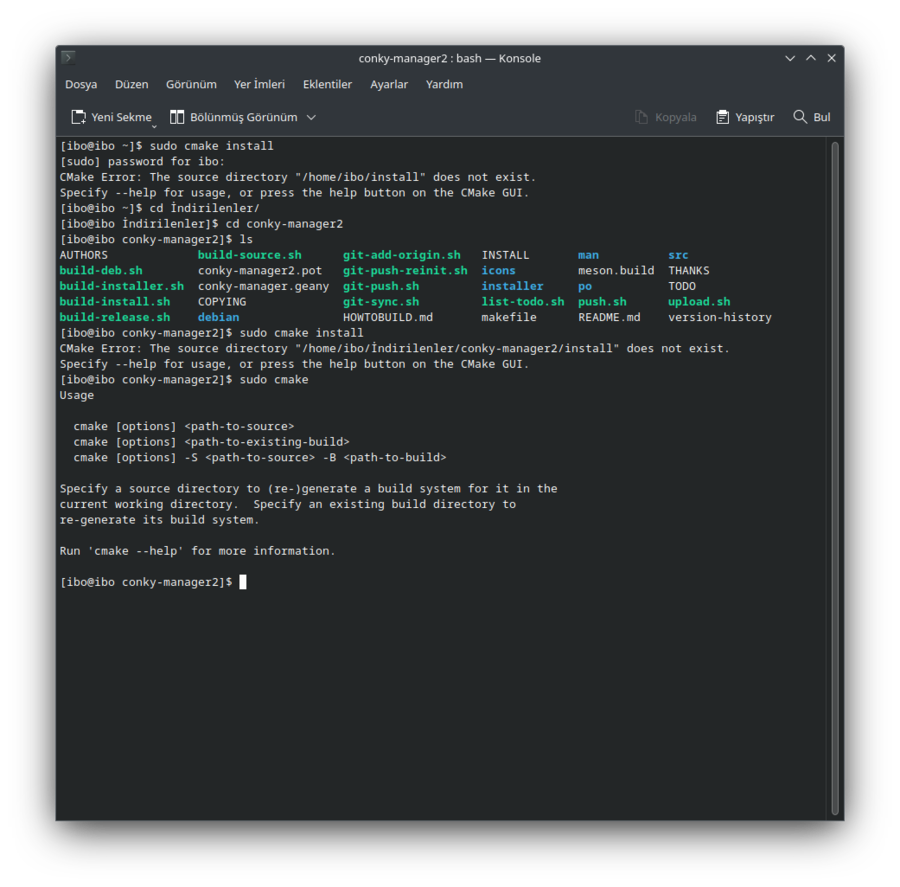
Task: Click the debian directory name
Action: point(219,317)
